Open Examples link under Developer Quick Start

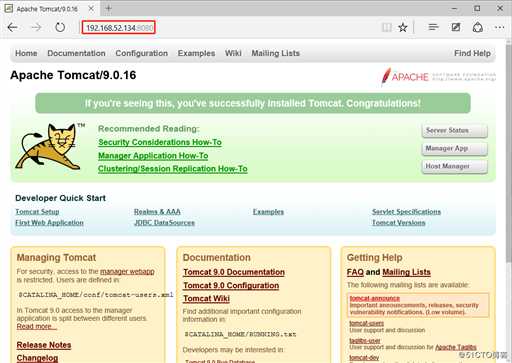pos(268,212)
